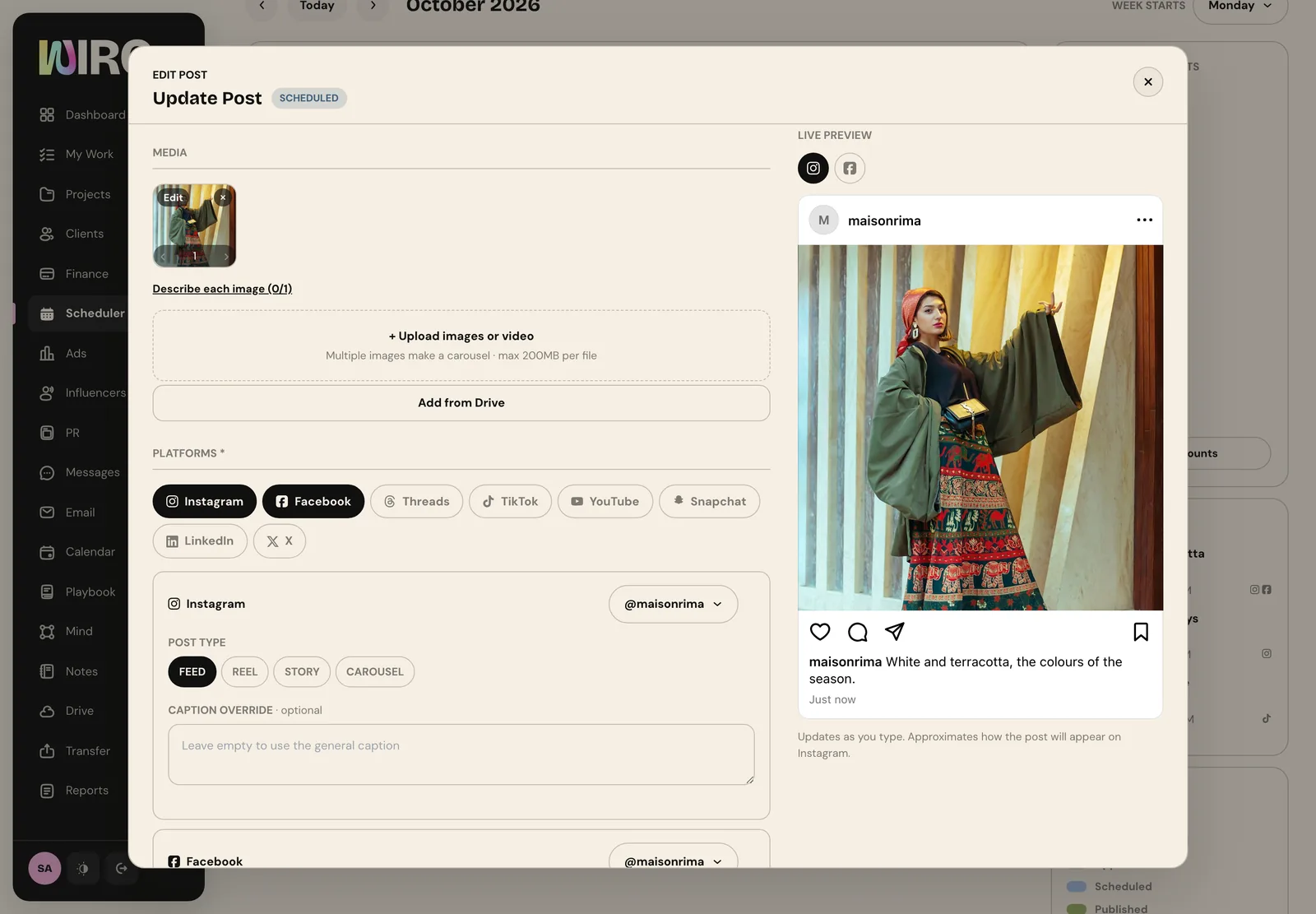1316x914 pixels.
Task: Select STORY post type
Action: (x=302, y=671)
